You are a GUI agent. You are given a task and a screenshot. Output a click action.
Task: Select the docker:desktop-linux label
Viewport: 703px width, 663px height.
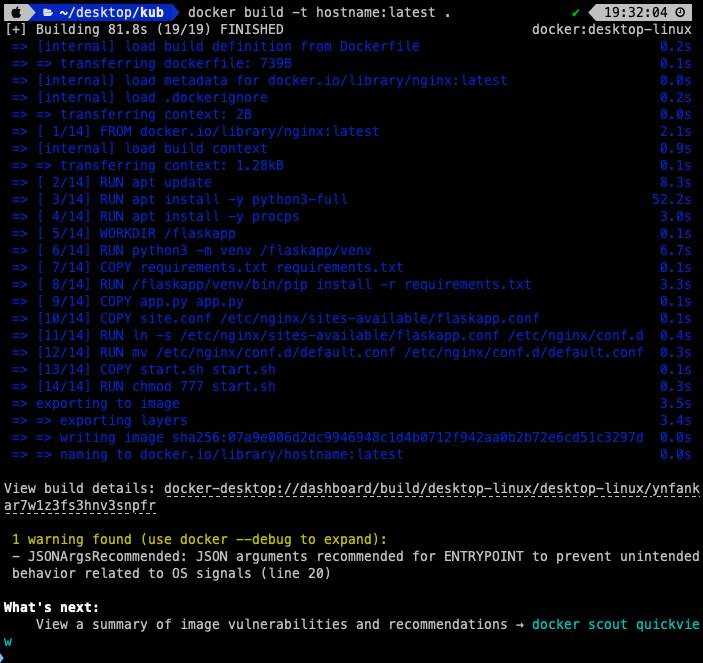pyautogui.click(x=612, y=30)
